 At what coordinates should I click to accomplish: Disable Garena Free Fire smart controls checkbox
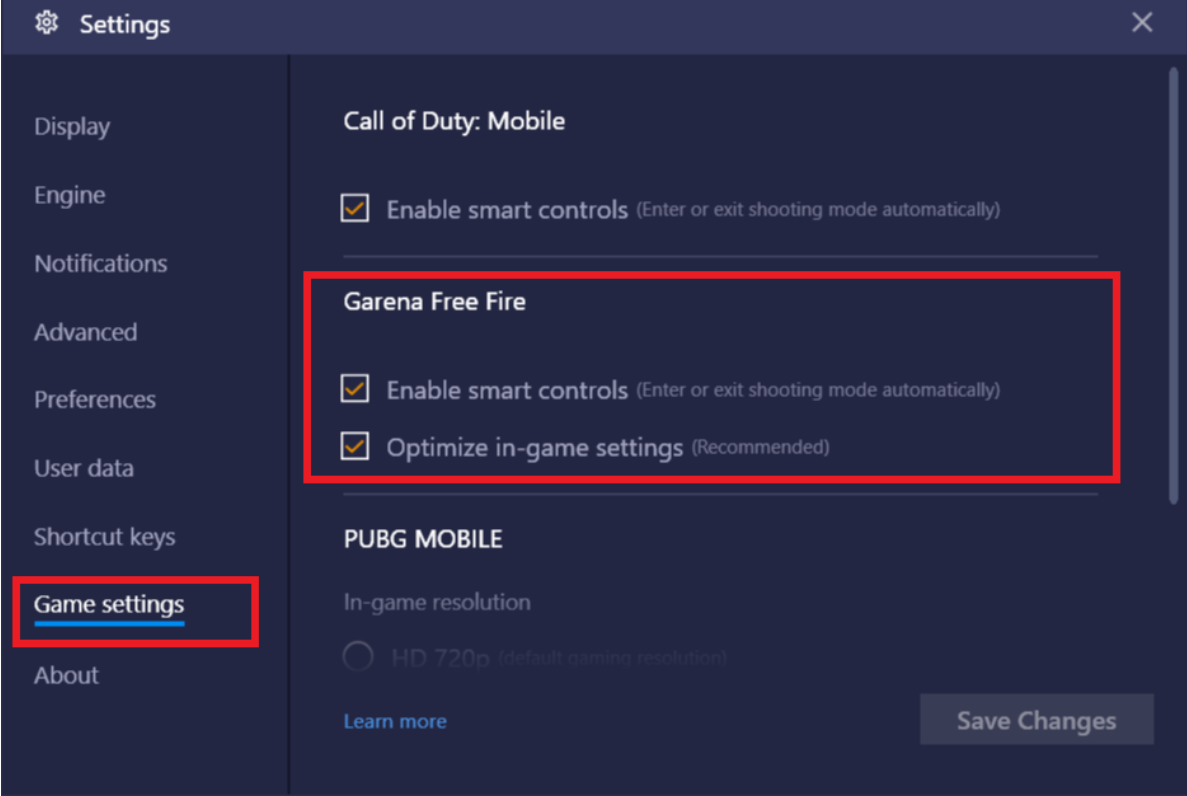click(354, 389)
